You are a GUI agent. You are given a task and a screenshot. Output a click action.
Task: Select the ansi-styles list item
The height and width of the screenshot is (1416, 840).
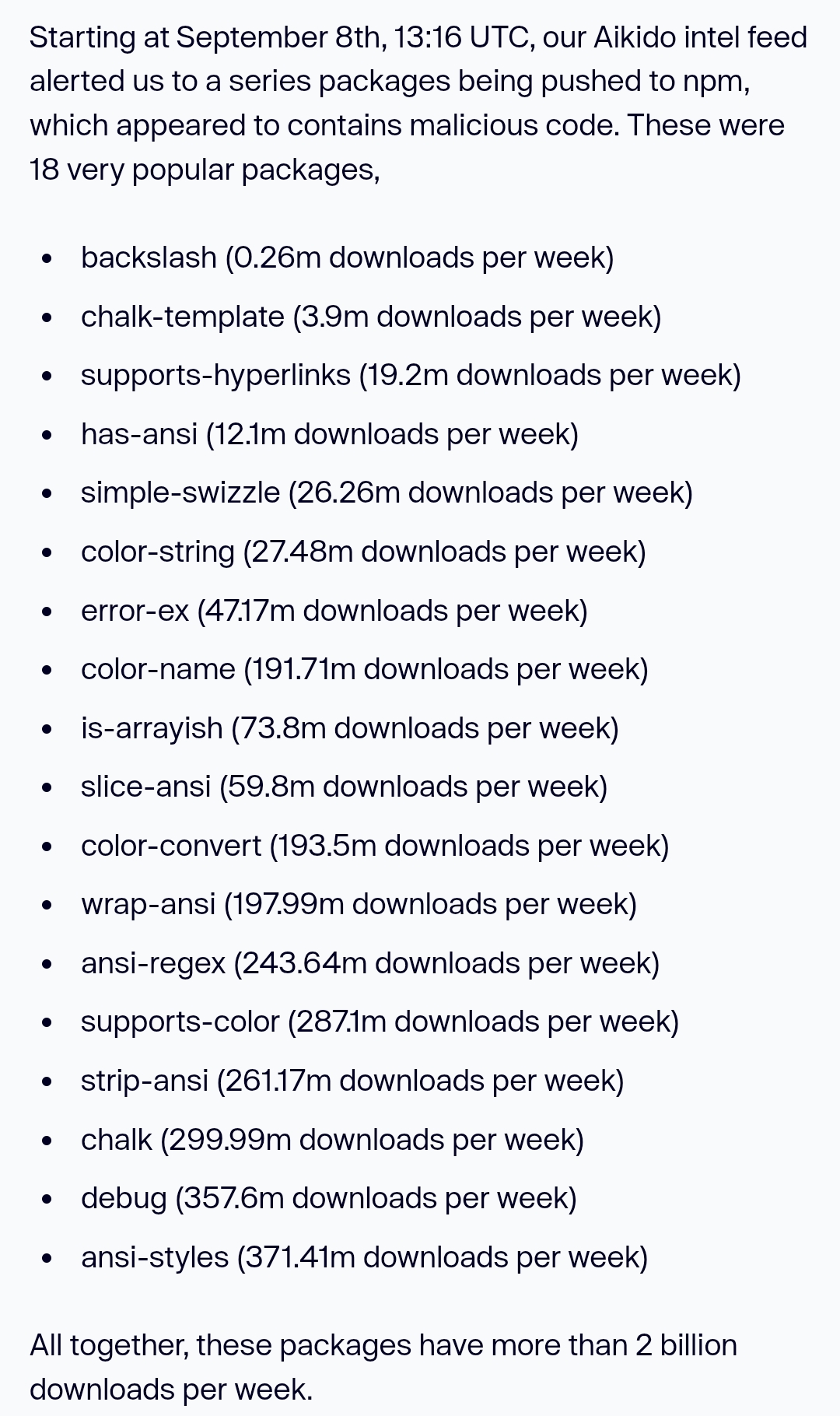click(365, 1257)
